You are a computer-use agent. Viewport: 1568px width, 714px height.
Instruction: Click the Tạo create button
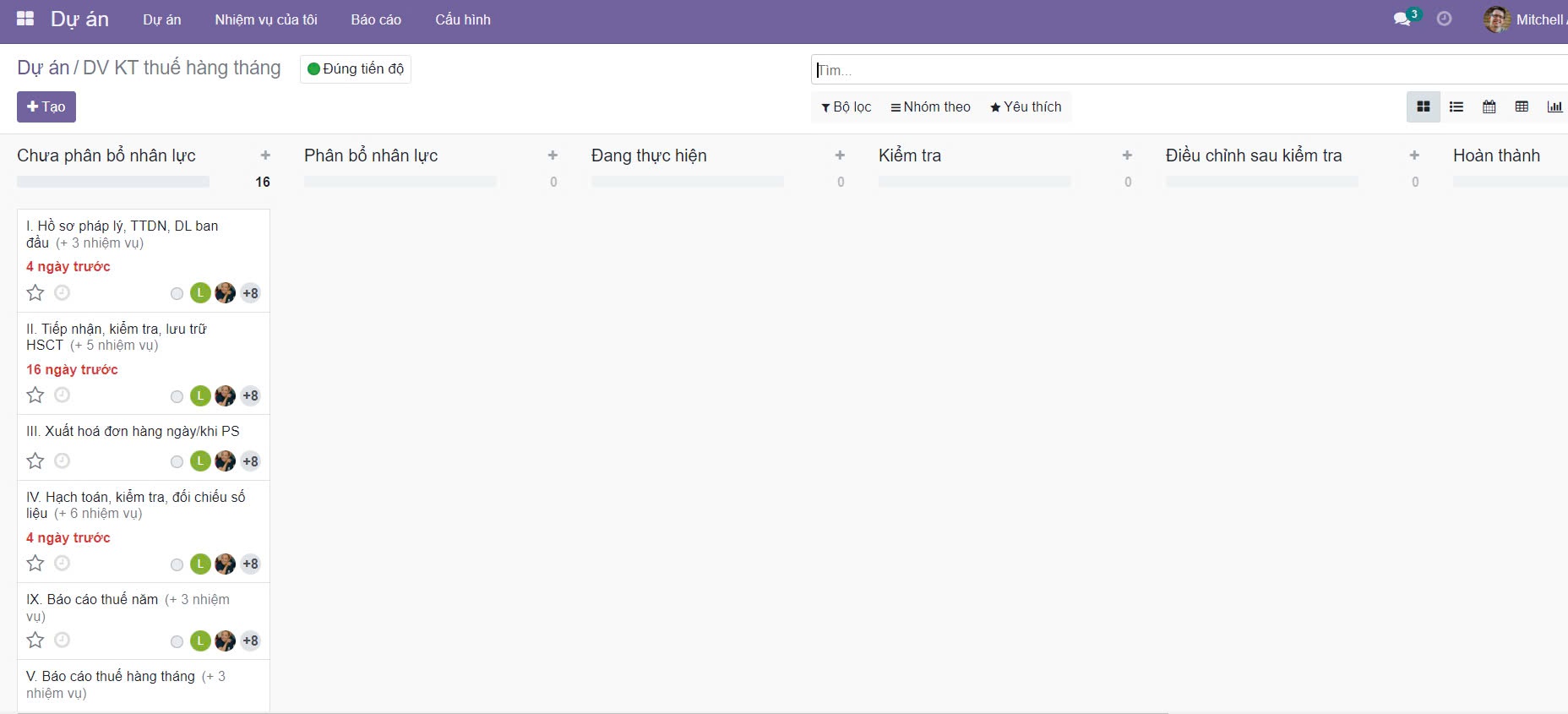(46, 107)
